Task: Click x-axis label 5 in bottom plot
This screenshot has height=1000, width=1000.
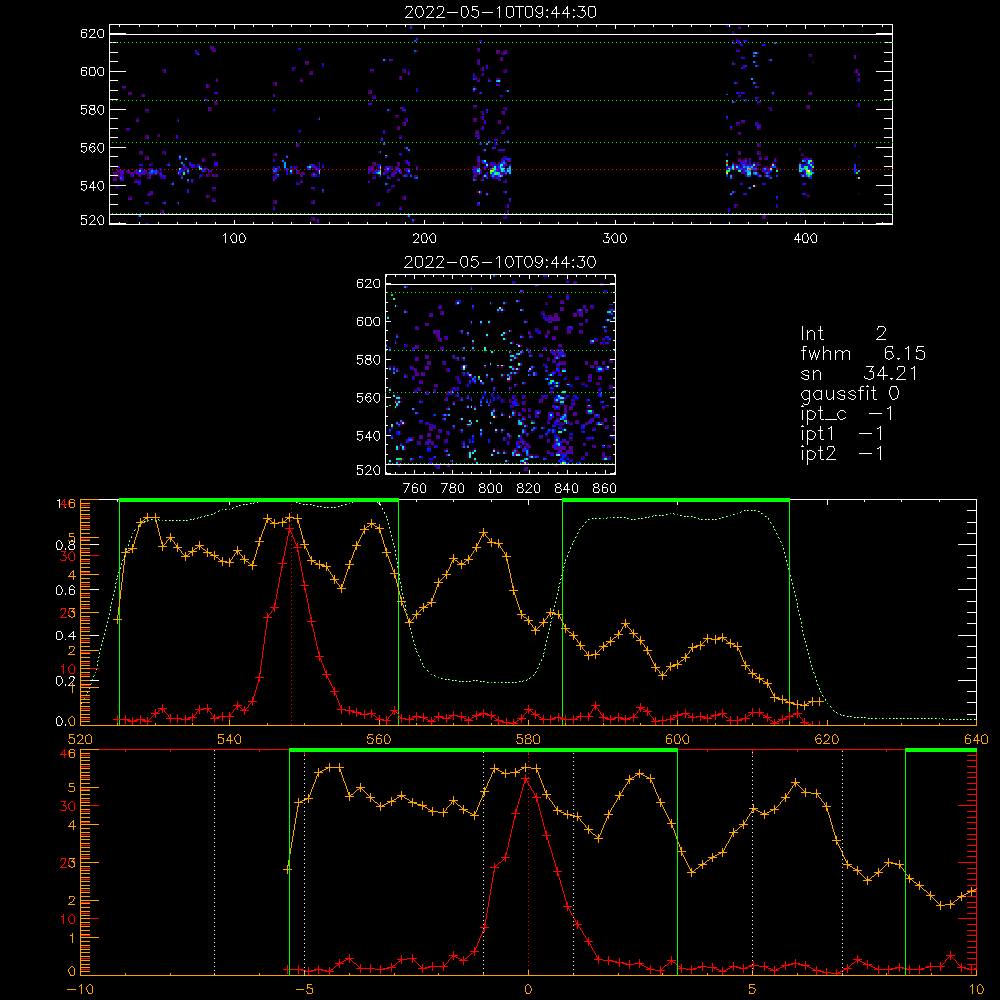Action: pos(753,990)
